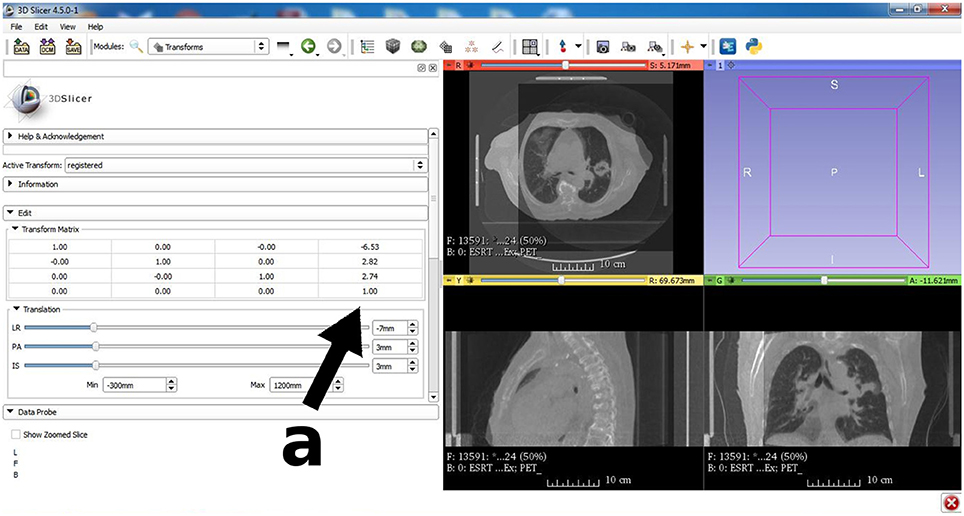Open the crosshair options dropdown arrow
Screen dimensions: 964x516
(703, 47)
